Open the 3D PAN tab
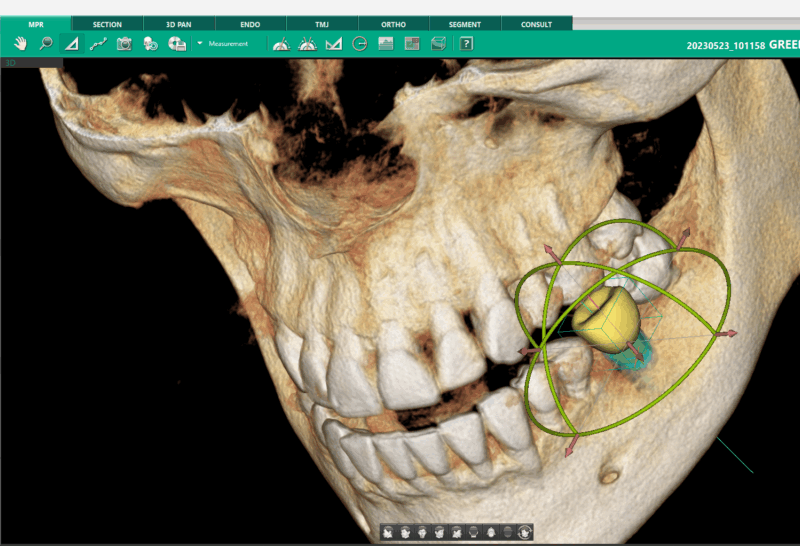 [x=178, y=24]
